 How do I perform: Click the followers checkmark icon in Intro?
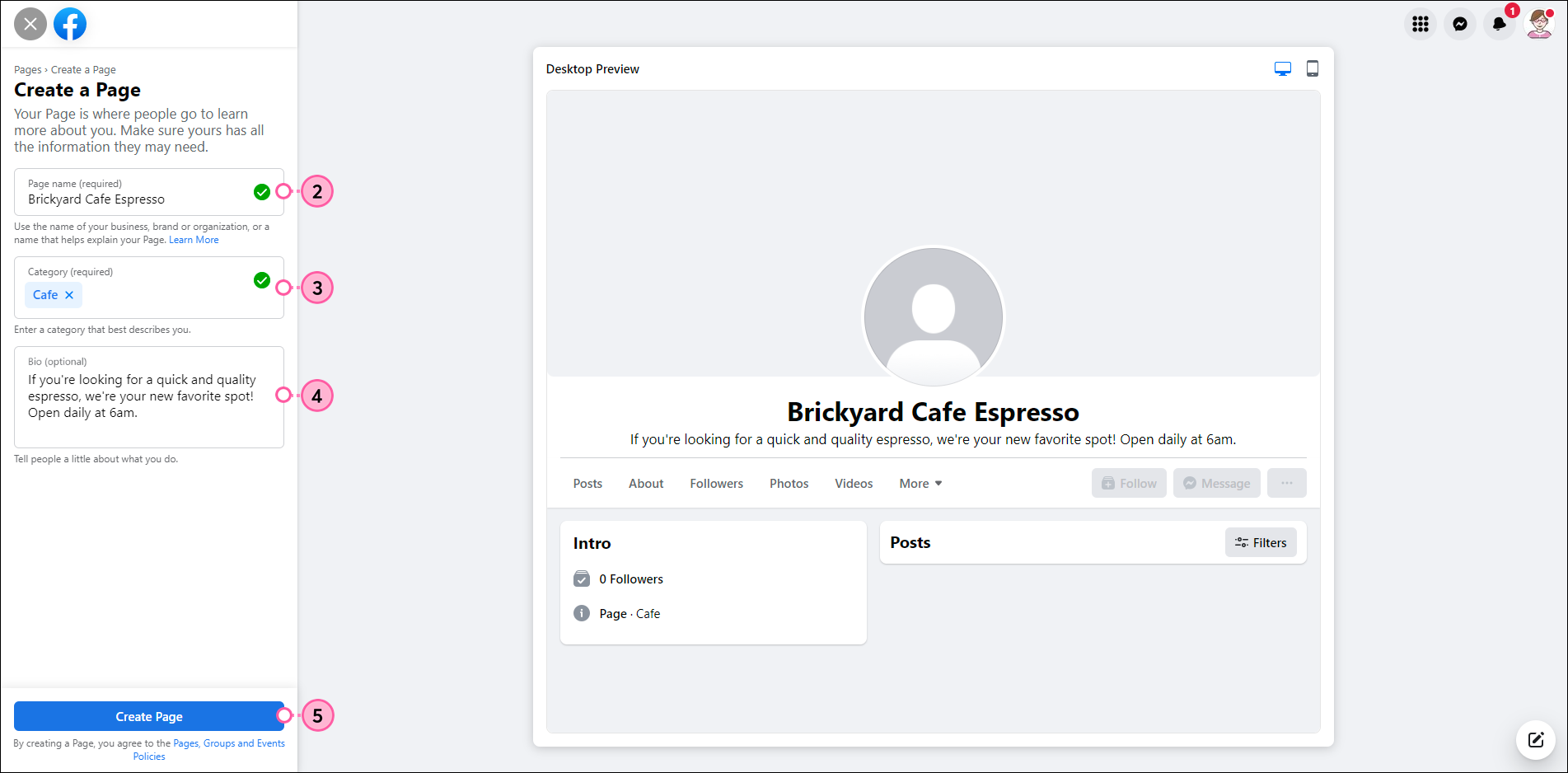click(582, 579)
